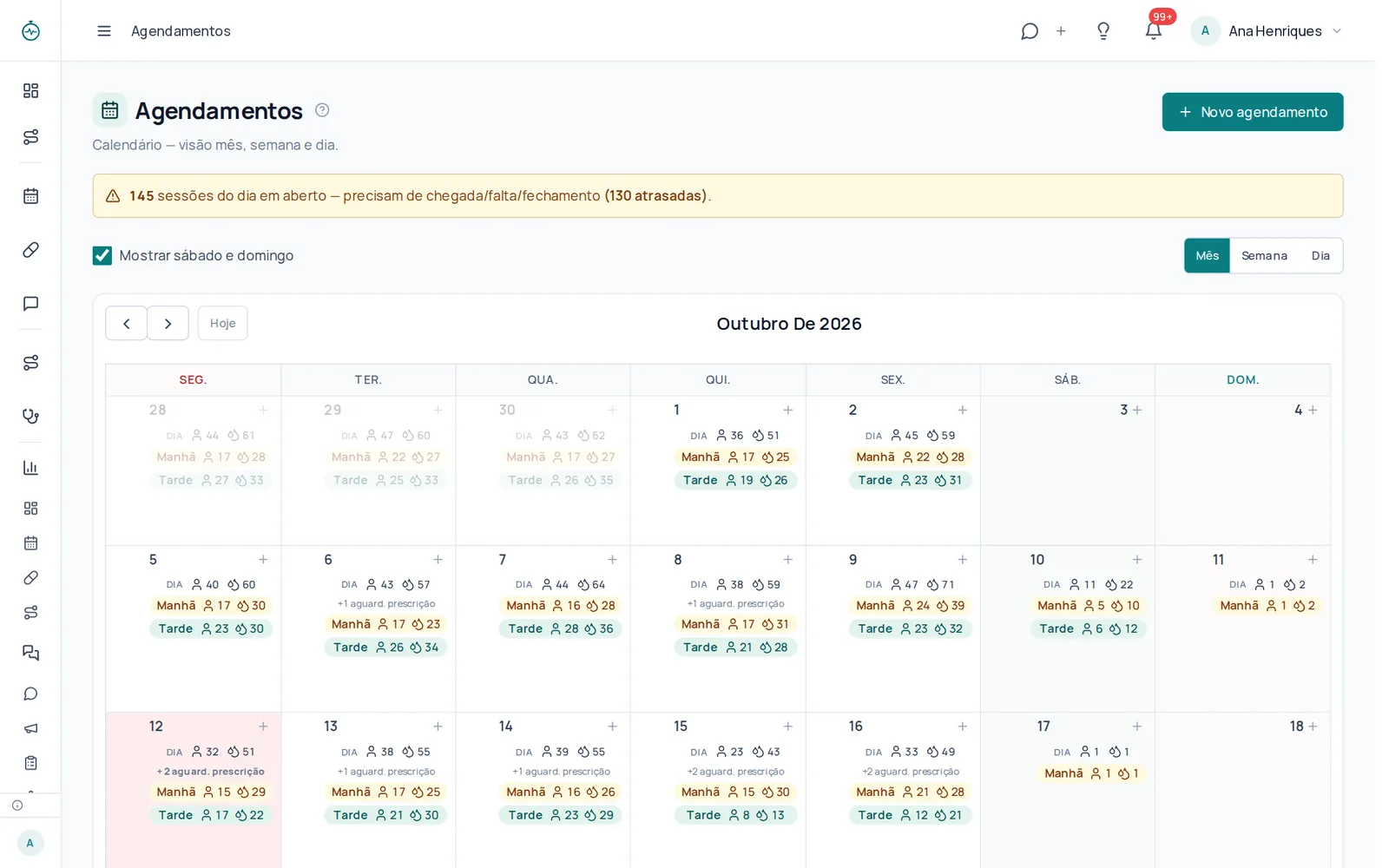Add appointment on day 17 plus icon
Screen dimensions: 1389x868
point(1136,727)
